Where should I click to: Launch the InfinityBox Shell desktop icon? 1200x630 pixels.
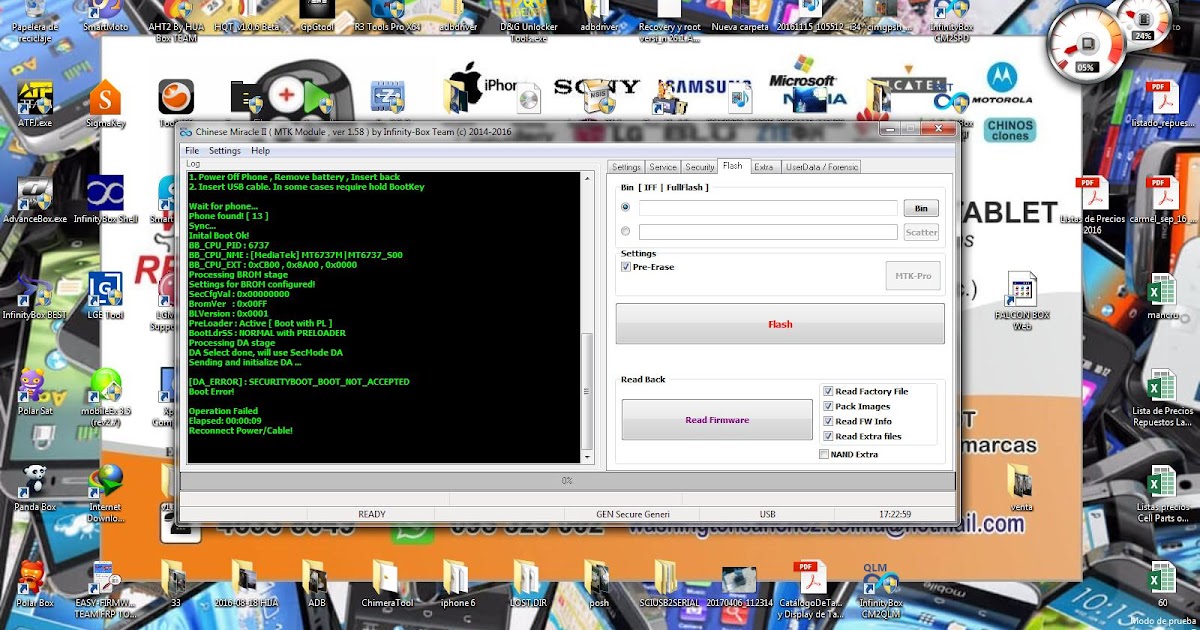(105, 200)
